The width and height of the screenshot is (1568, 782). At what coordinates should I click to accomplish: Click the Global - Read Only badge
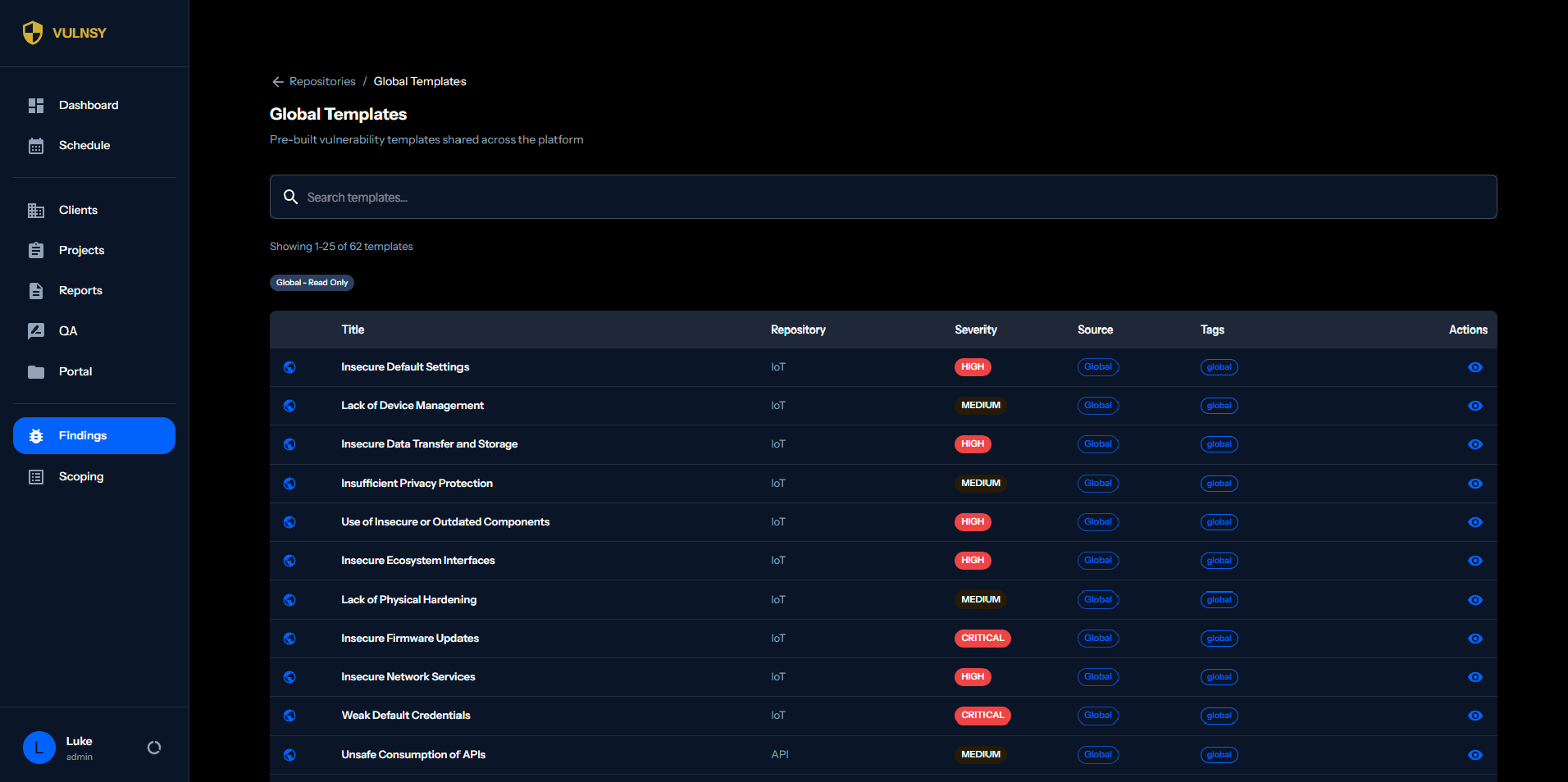point(312,282)
